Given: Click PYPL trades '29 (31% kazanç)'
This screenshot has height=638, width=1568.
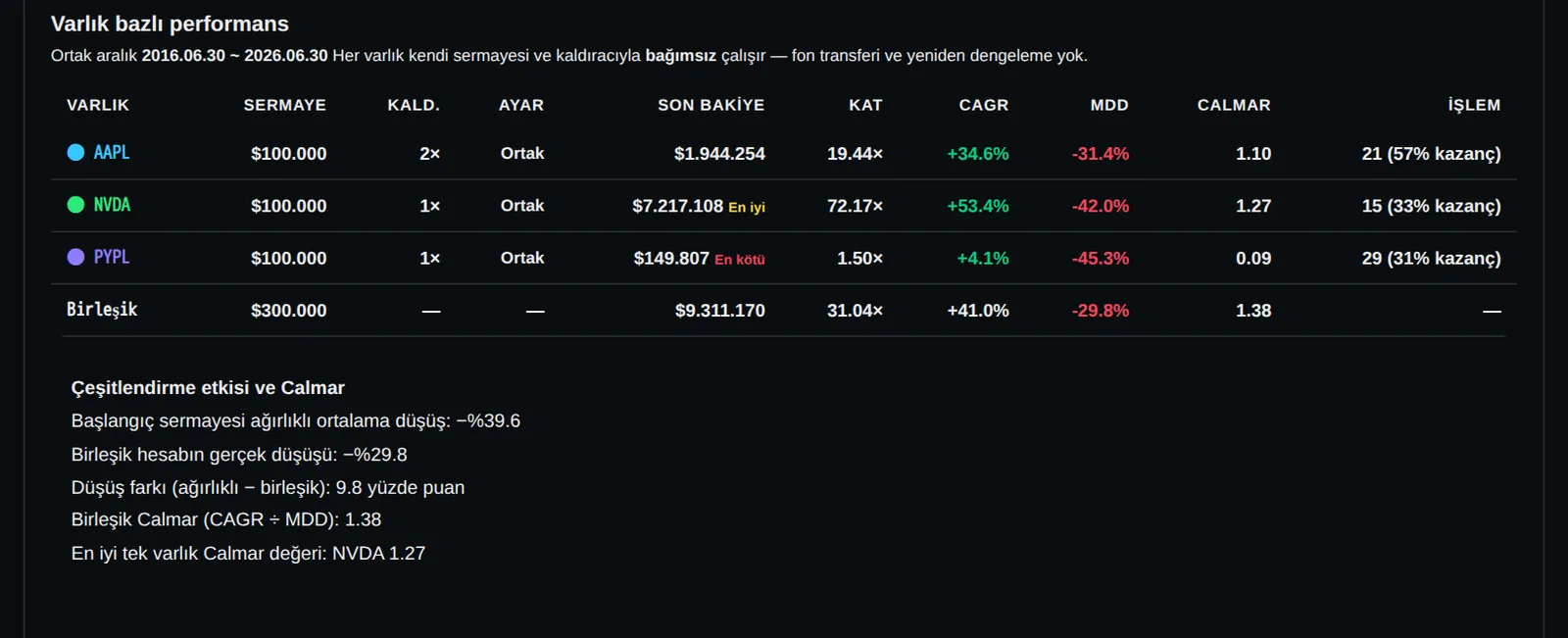Looking at the screenshot, I should [x=1432, y=259].
